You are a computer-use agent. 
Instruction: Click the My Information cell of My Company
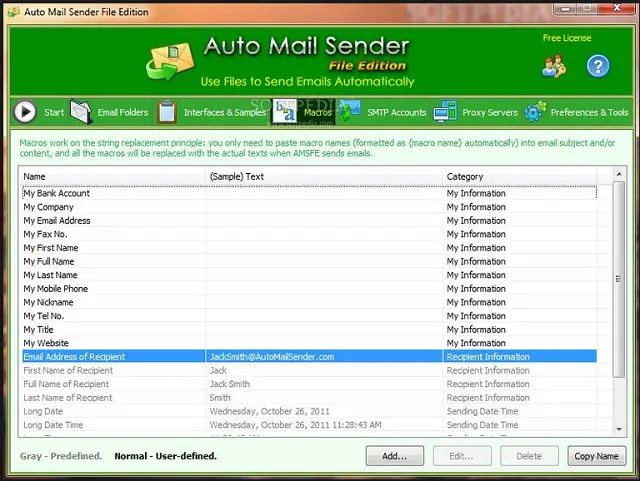click(x=520, y=207)
